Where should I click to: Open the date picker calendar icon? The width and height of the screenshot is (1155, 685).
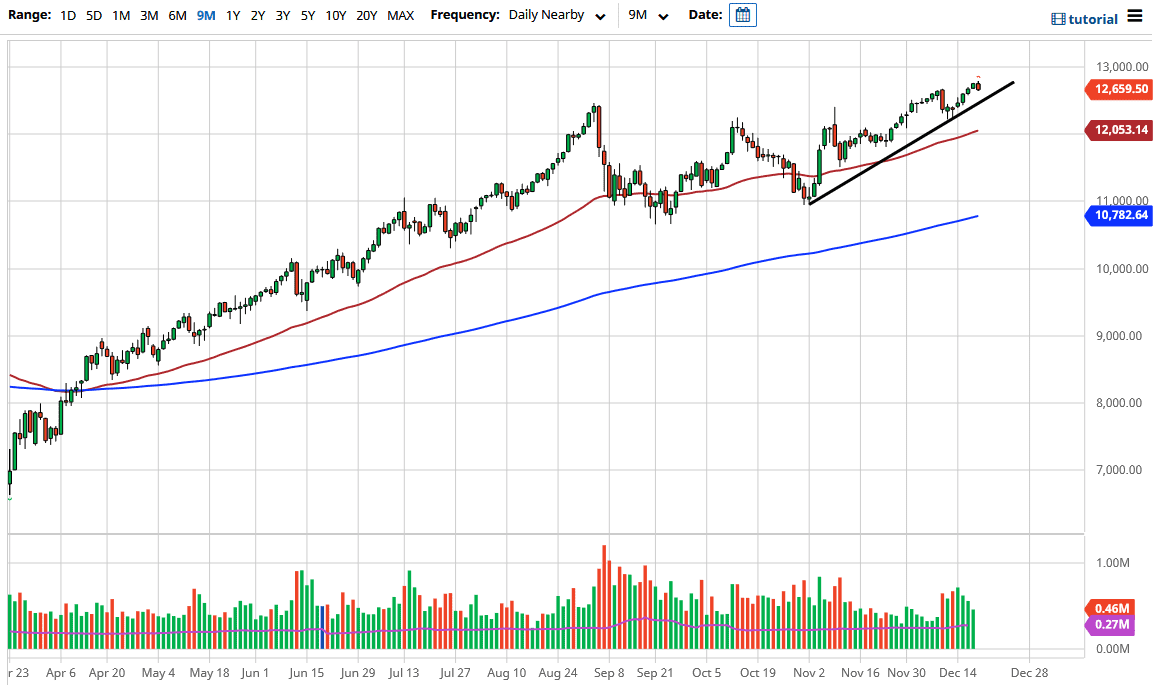pyautogui.click(x=742, y=15)
